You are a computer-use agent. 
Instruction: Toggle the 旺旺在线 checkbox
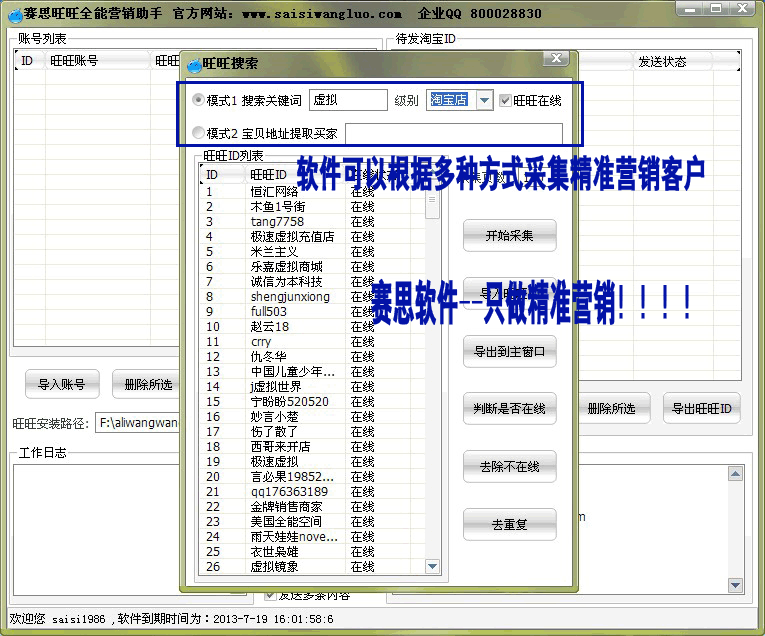(505, 100)
